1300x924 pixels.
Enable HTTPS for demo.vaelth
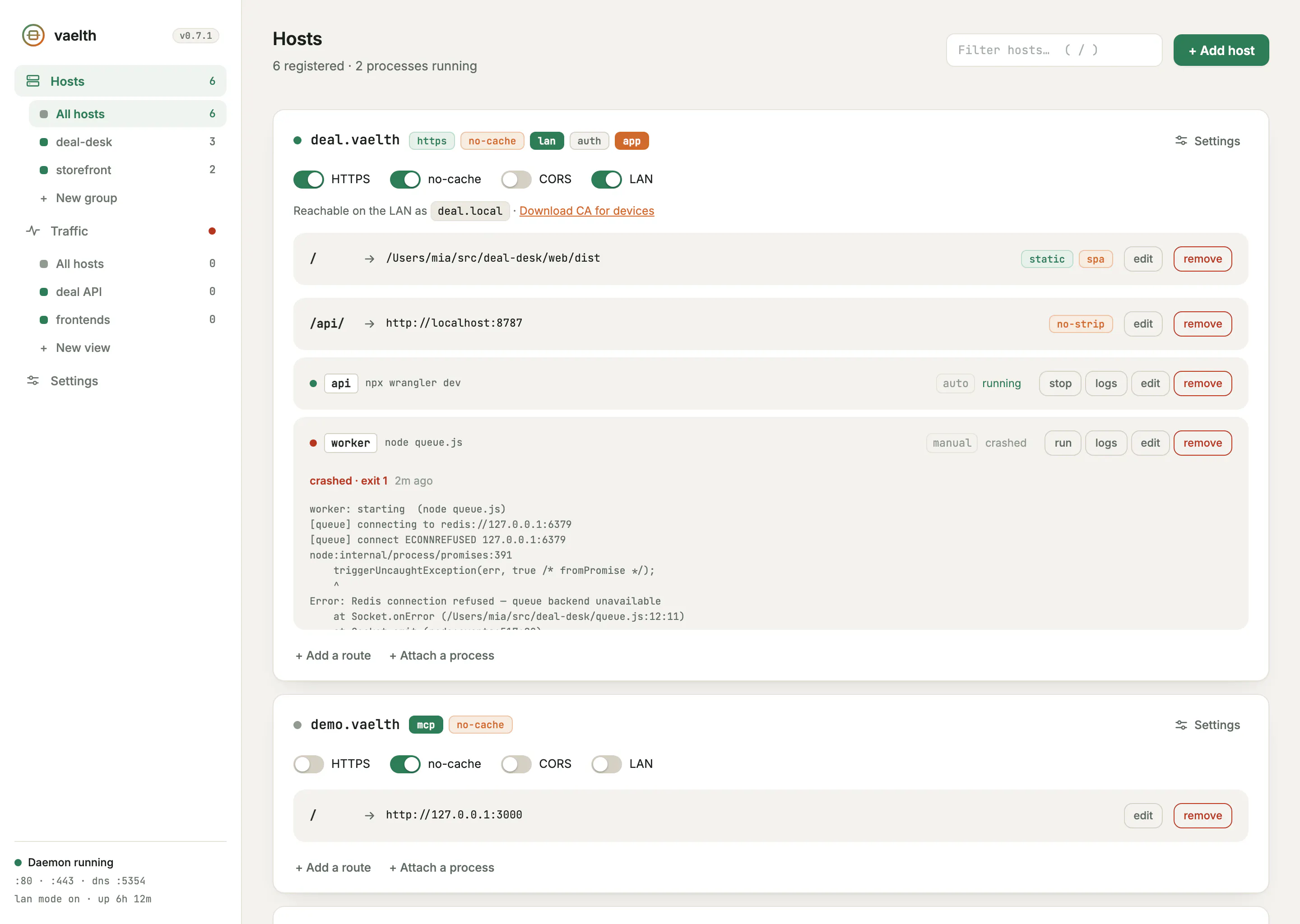308,764
